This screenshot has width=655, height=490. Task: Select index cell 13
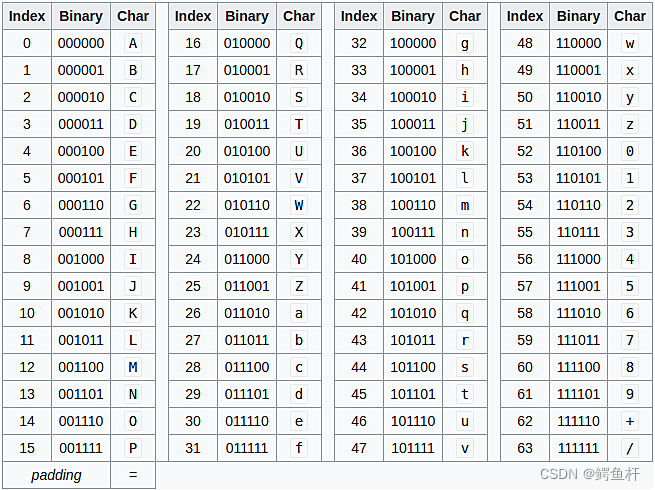27,394
